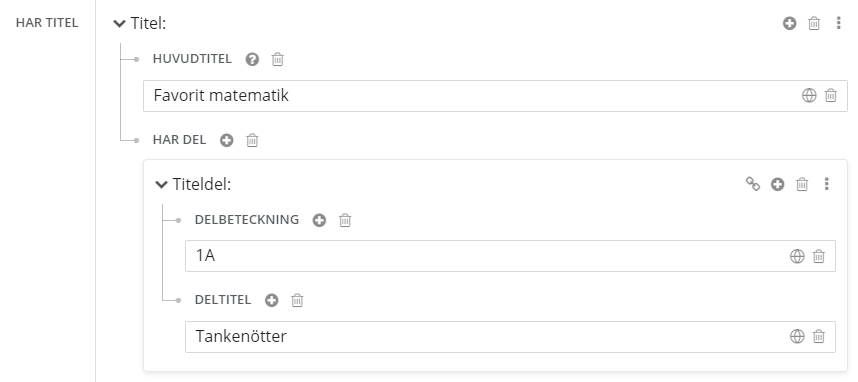Open Titeldel three-dot options menu

click(x=826, y=184)
